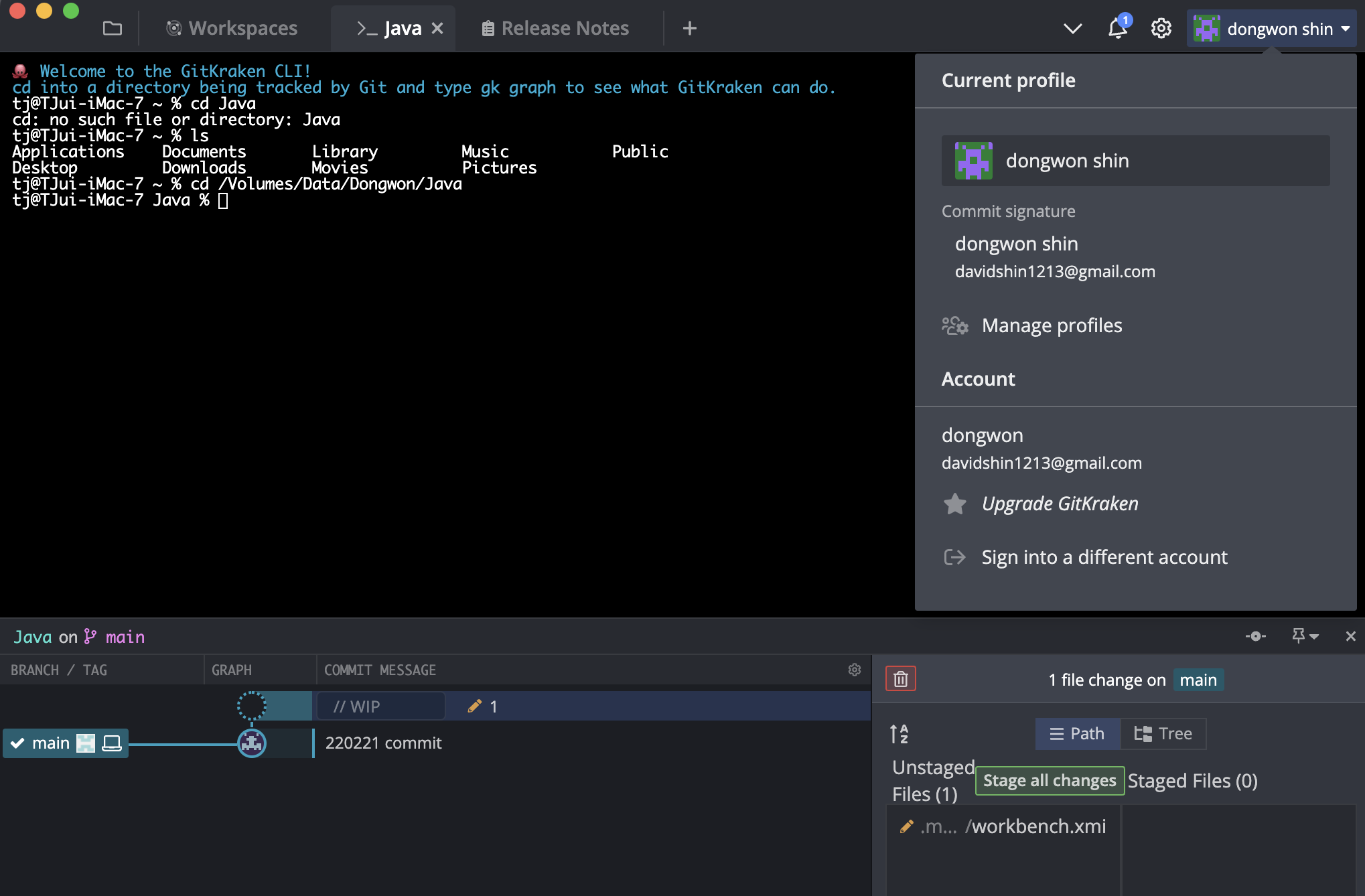Add a new tab with plus icon
This screenshot has height=896, width=1365.
(x=690, y=28)
